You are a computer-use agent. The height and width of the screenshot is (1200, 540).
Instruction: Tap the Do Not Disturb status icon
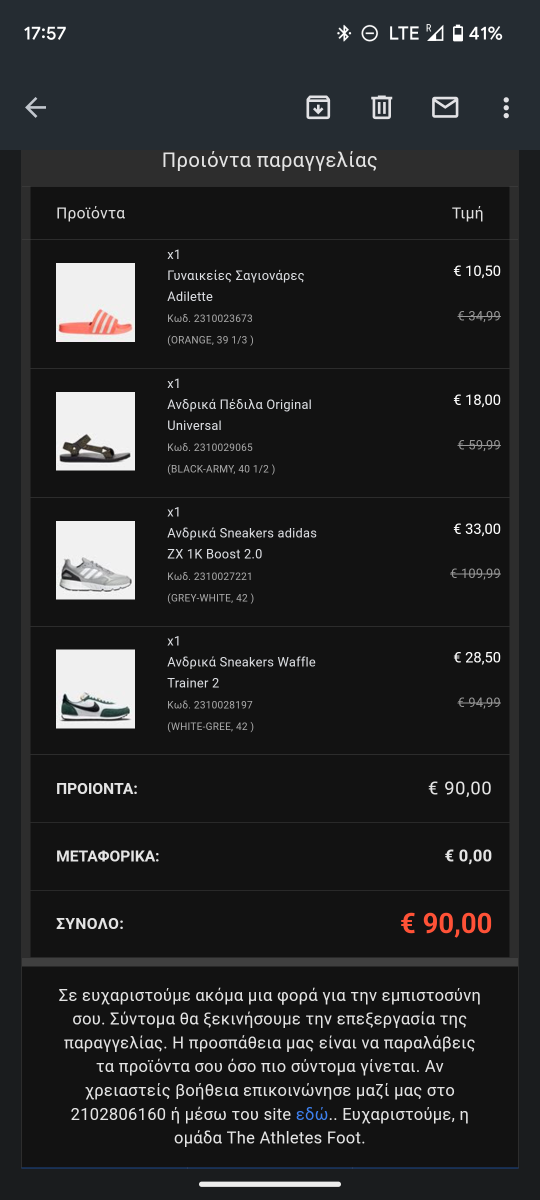tap(369, 33)
